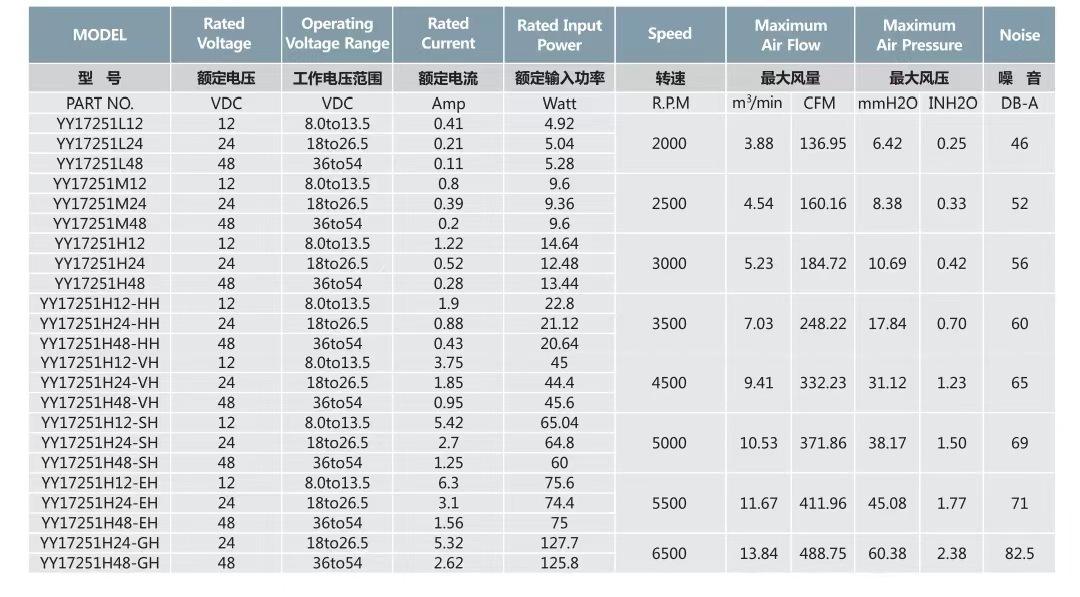Click the Operating Voltage Range header

coord(337,34)
